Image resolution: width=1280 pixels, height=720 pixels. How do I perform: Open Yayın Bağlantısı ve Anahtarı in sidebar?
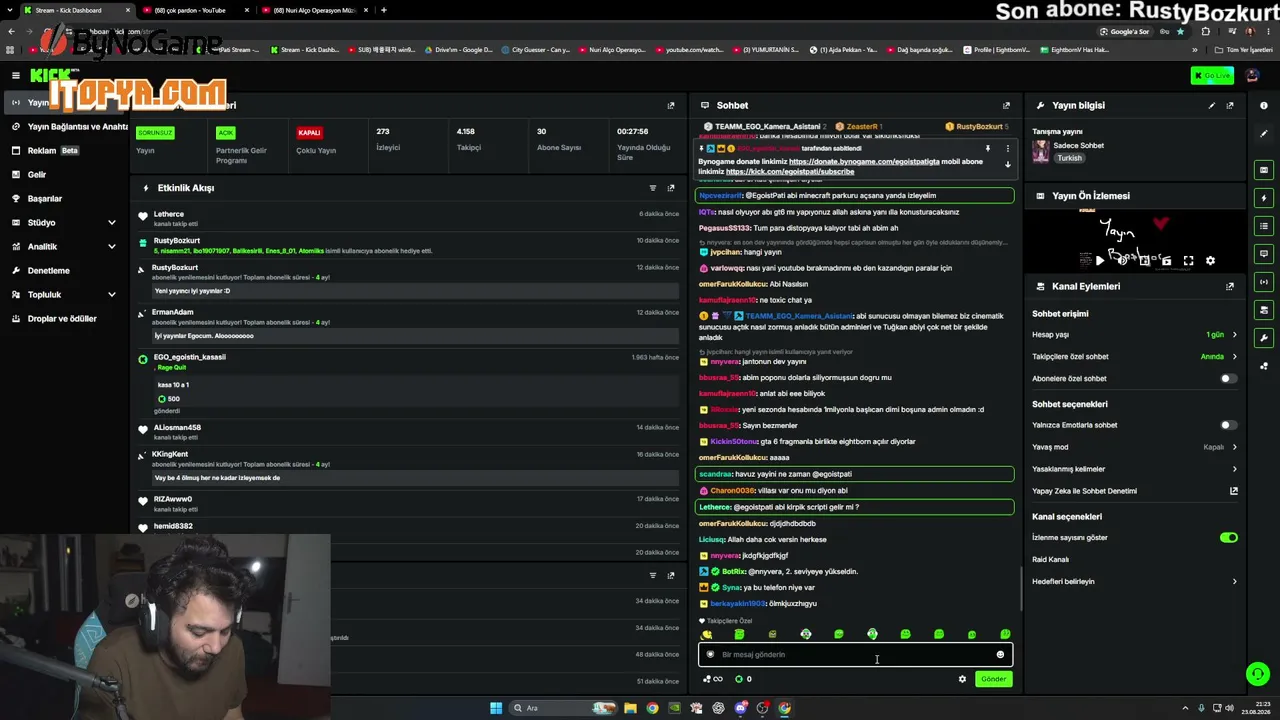(70, 127)
